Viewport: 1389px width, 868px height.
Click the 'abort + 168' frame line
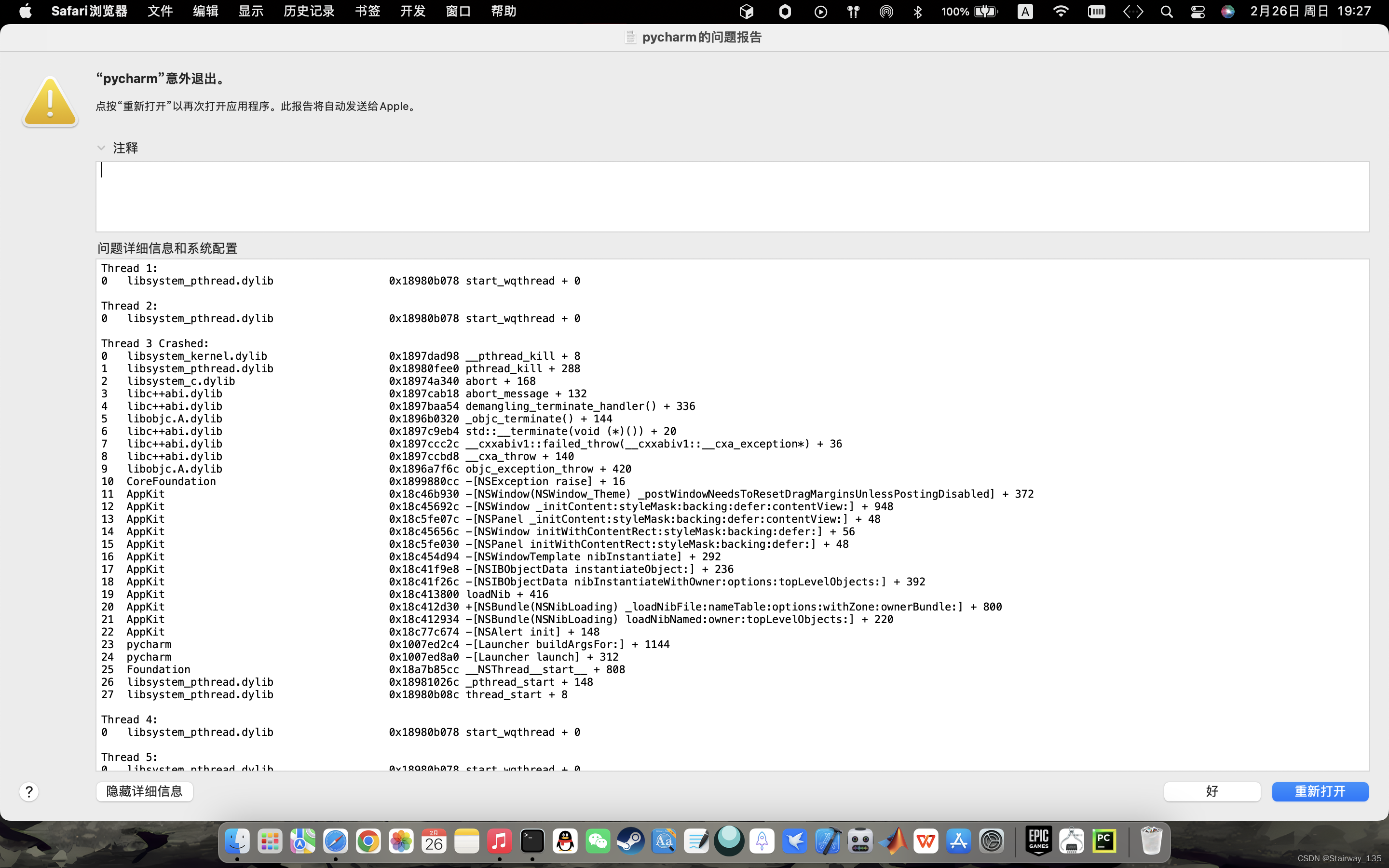click(x=500, y=381)
